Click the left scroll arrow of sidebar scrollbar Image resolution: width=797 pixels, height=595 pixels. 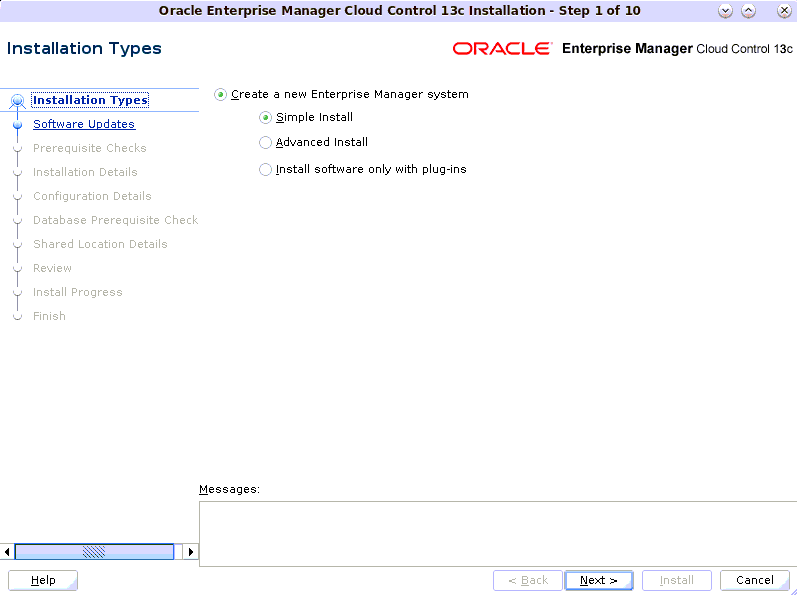click(x=7, y=551)
